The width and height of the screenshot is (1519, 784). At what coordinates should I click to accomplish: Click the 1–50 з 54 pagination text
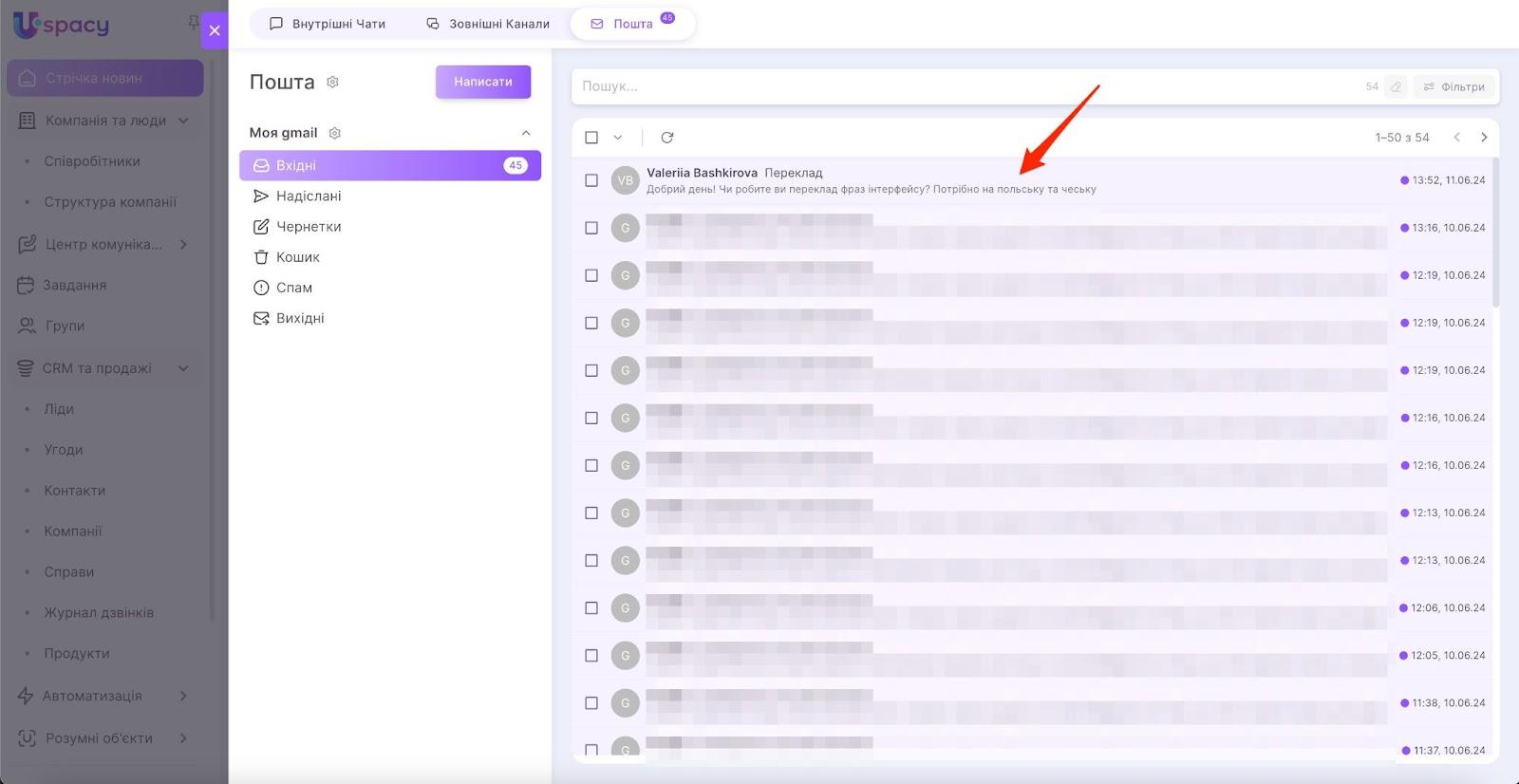click(1402, 138)
